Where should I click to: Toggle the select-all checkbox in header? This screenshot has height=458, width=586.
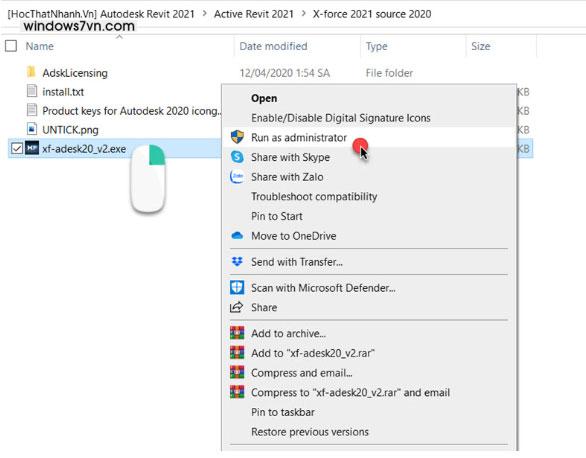[11, 46]
